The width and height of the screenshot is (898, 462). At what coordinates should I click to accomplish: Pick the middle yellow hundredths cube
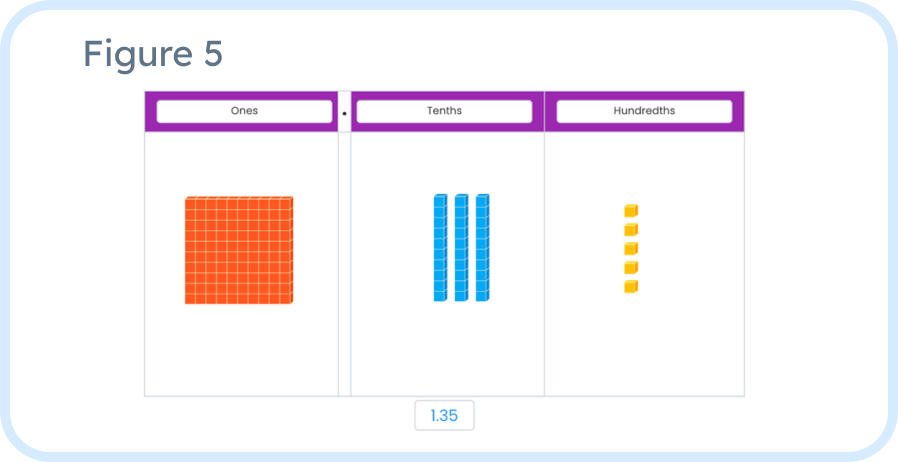(631, 249)
